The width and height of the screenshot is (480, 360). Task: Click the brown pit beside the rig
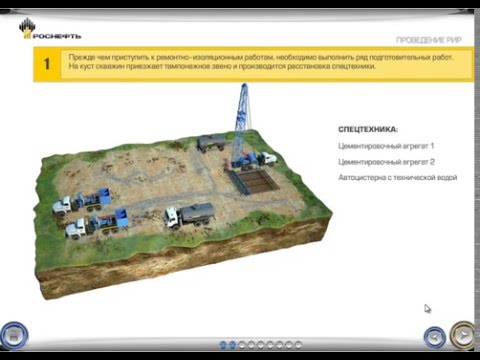pos(256,181)
